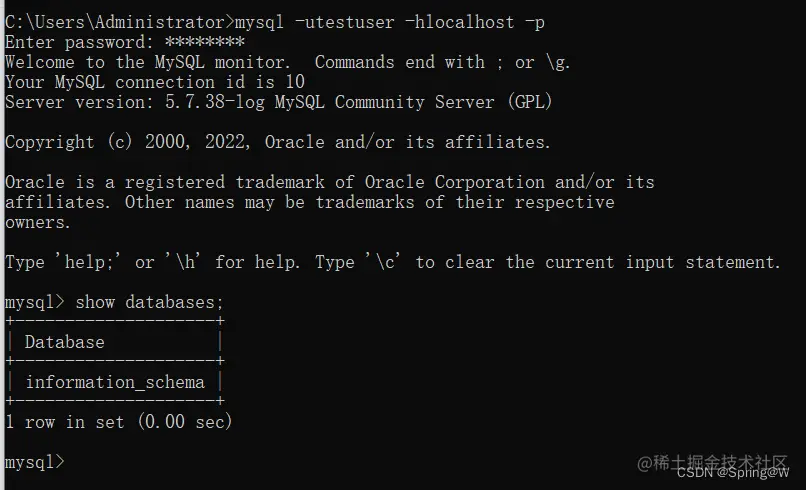This screenshot has height=490, width=806.
Task: Click the connection id number 10
Action: click(x=295, y=82)
